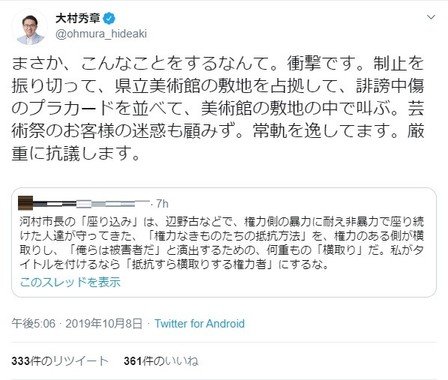
Task: Click the blue verified badge icon
Action: click(x=109, y=18)
